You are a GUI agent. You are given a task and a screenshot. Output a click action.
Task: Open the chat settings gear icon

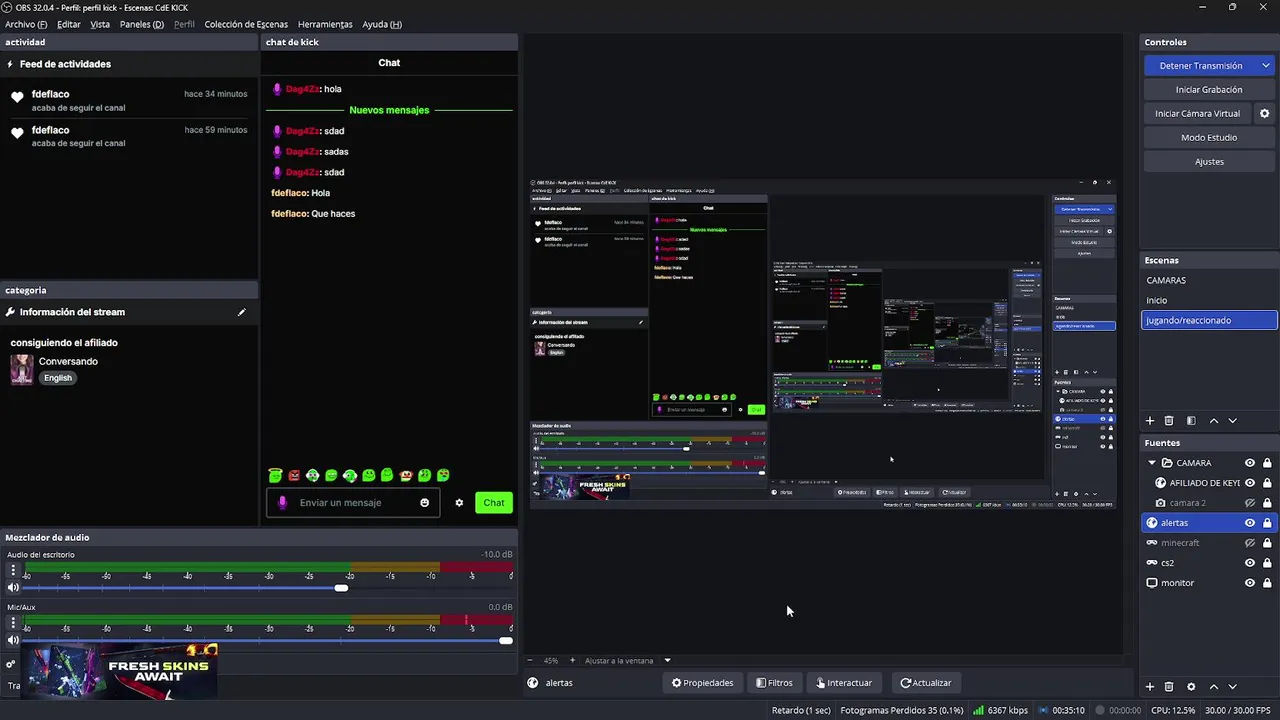coord(459,503)
